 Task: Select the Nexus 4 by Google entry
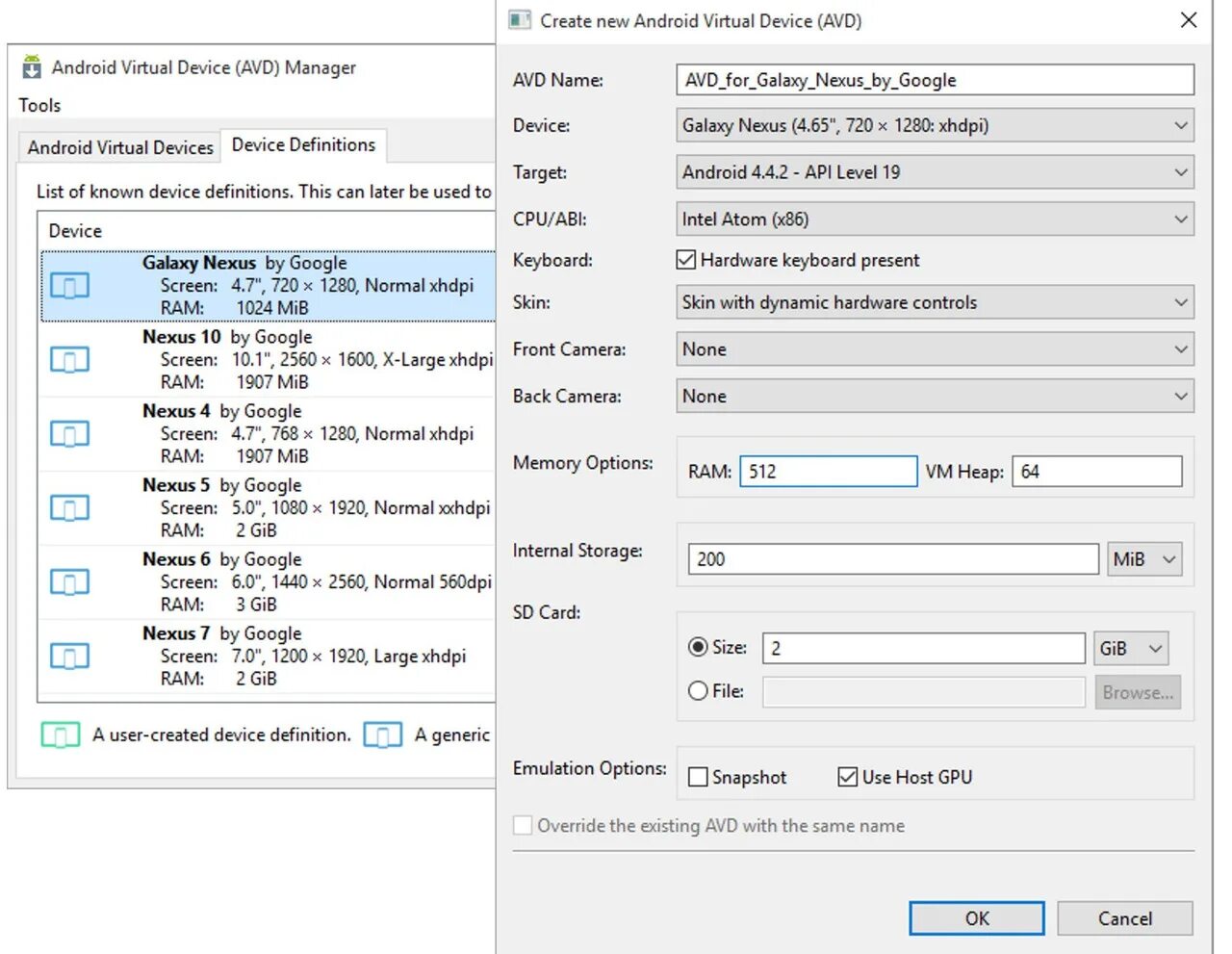click(269, 434)
